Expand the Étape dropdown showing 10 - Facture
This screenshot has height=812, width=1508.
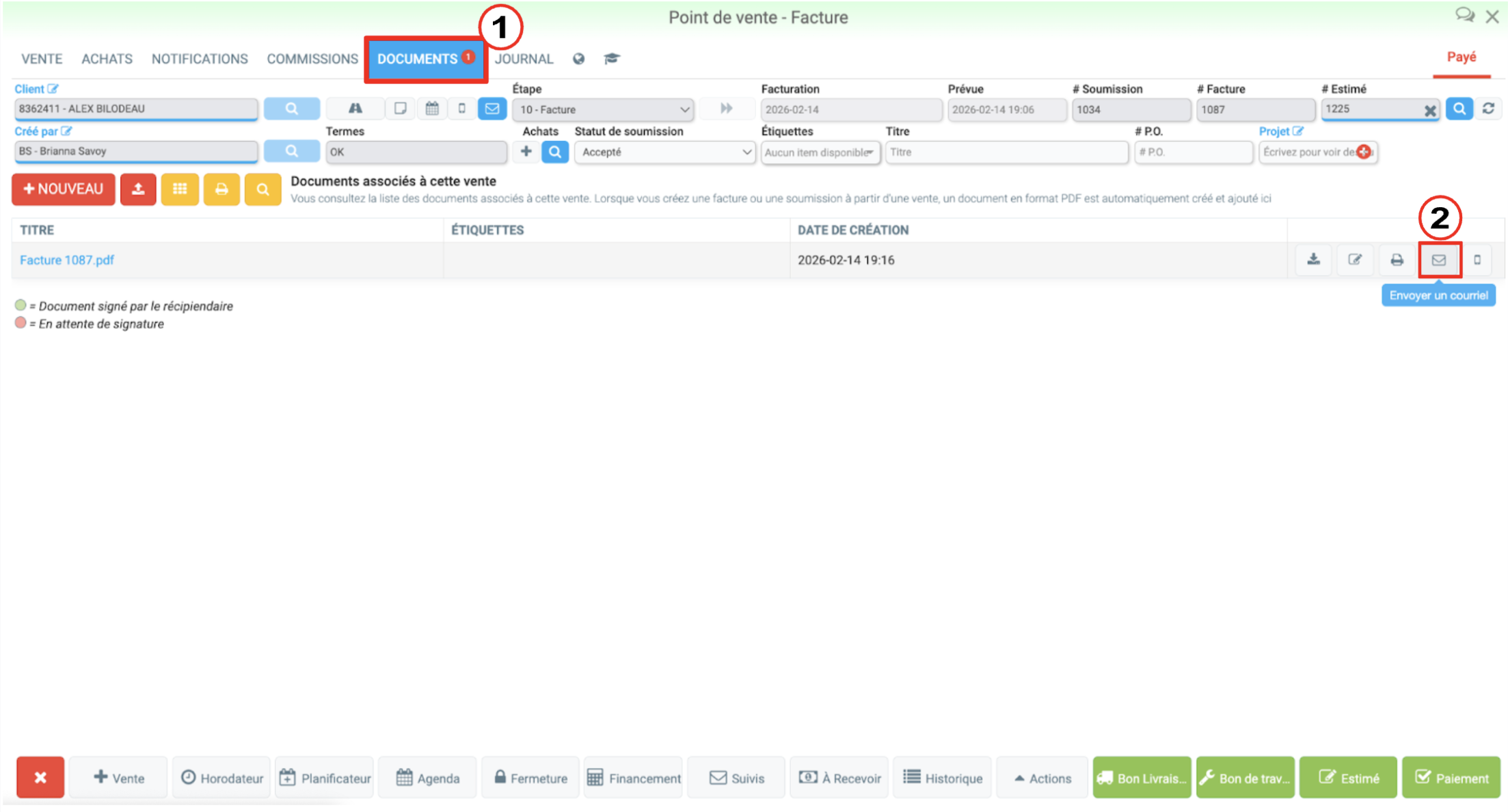pos(603,109)
